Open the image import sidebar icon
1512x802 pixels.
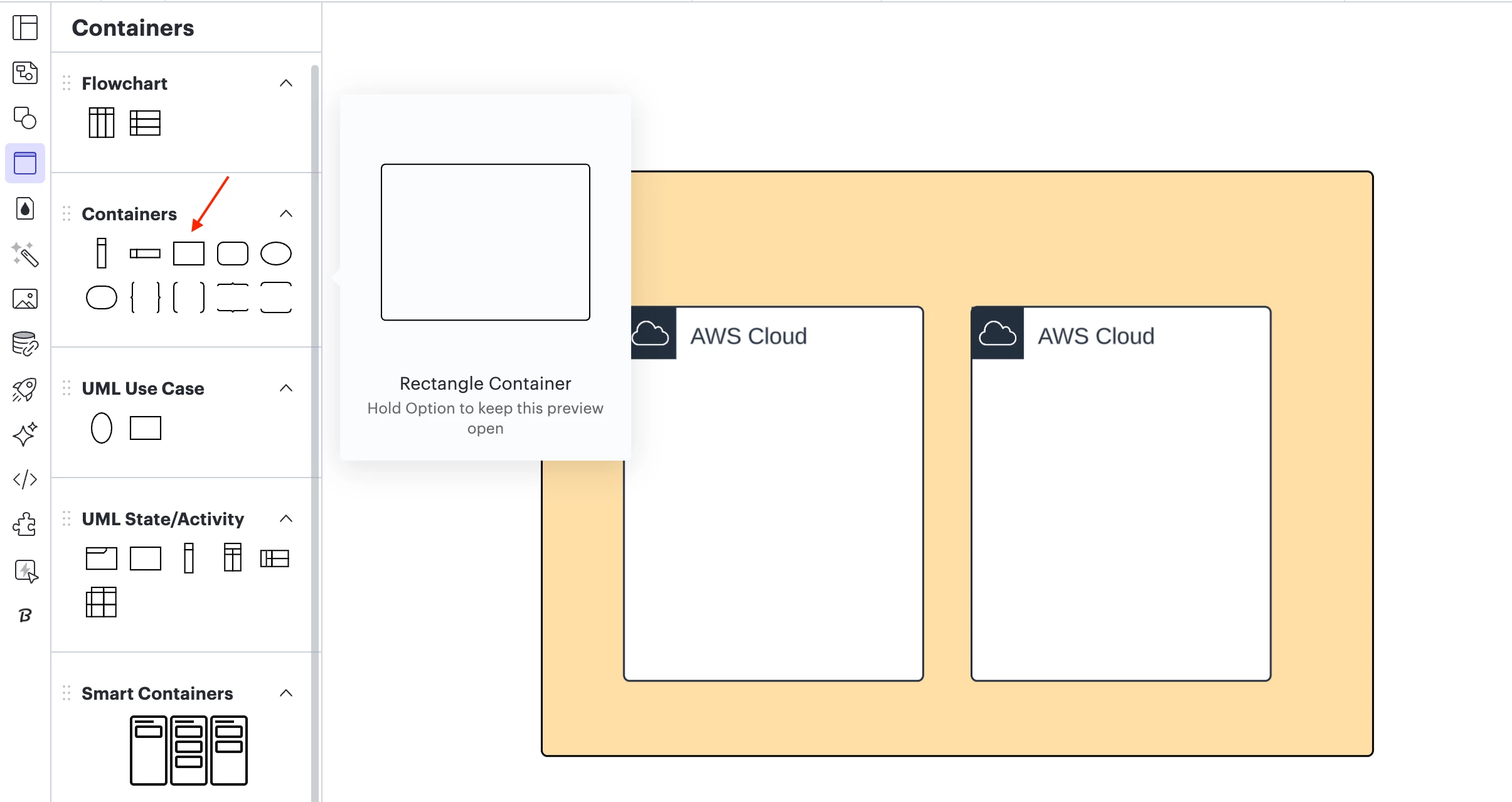[25, 299]
